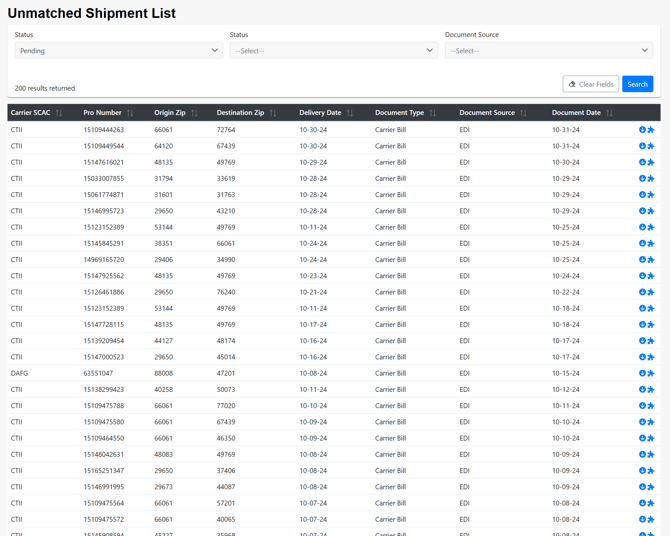670x536 pixels.
Task: Click download icon for Pro Number 15109444263
Action: click(642, 130)
